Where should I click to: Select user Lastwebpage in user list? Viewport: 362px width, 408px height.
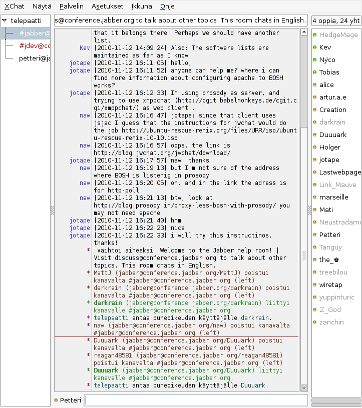(x=340, y=172)
